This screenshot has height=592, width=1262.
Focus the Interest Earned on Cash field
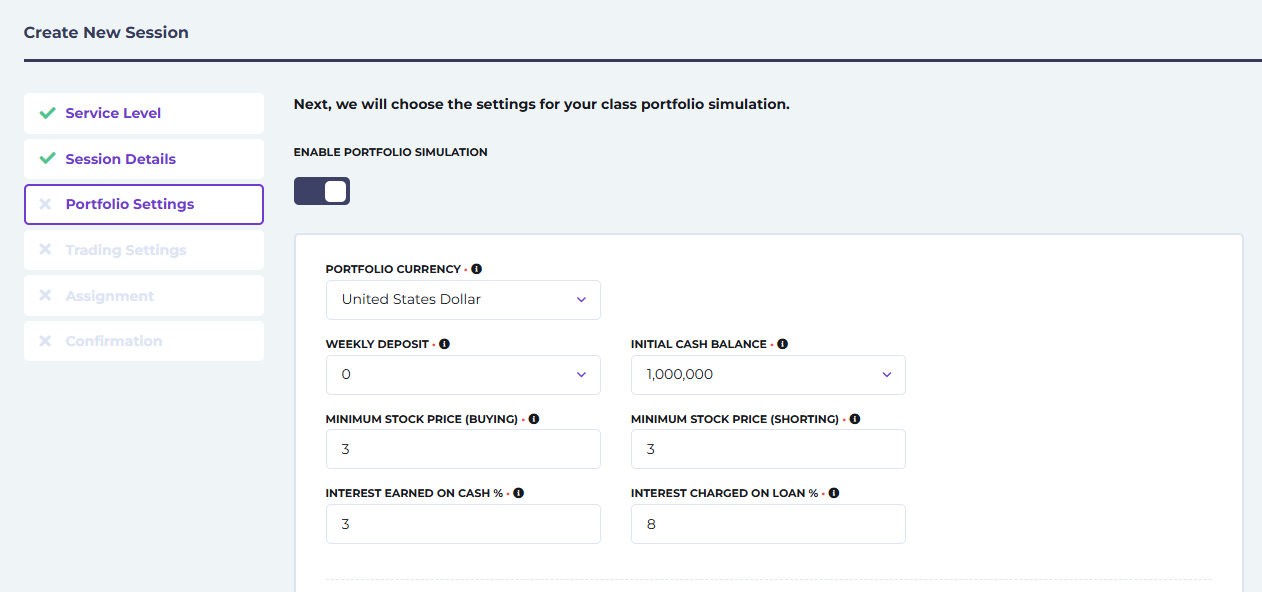pos(463,524)
